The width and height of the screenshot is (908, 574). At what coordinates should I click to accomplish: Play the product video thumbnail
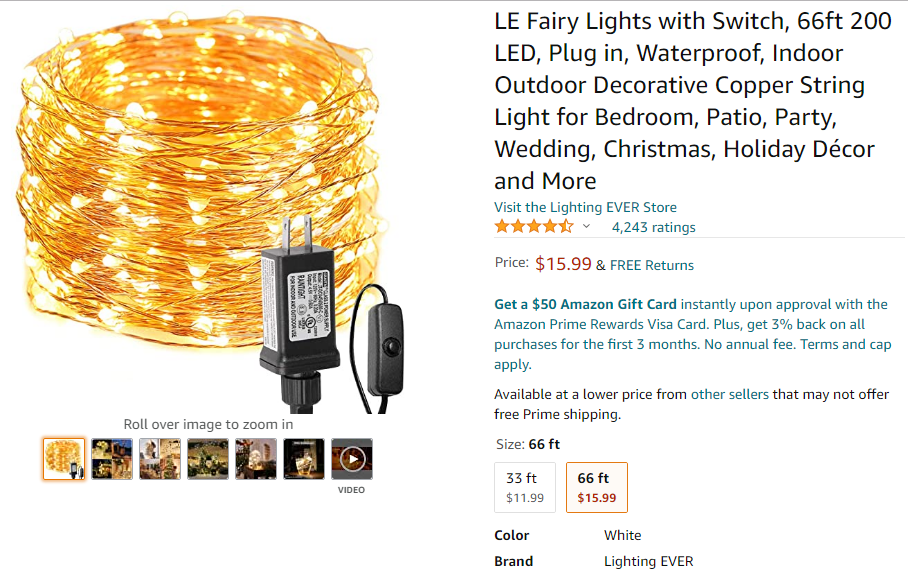pos(352,459)
